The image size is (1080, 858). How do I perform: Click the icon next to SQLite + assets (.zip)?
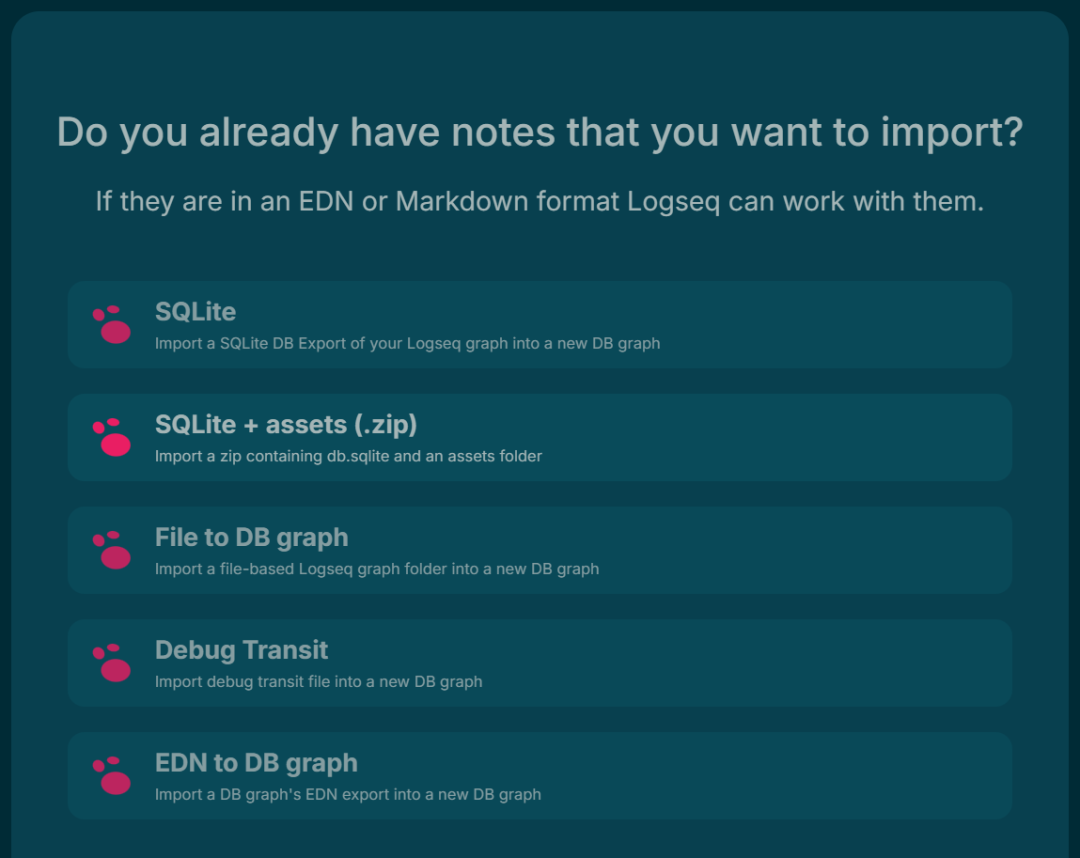tap(112, 437)
